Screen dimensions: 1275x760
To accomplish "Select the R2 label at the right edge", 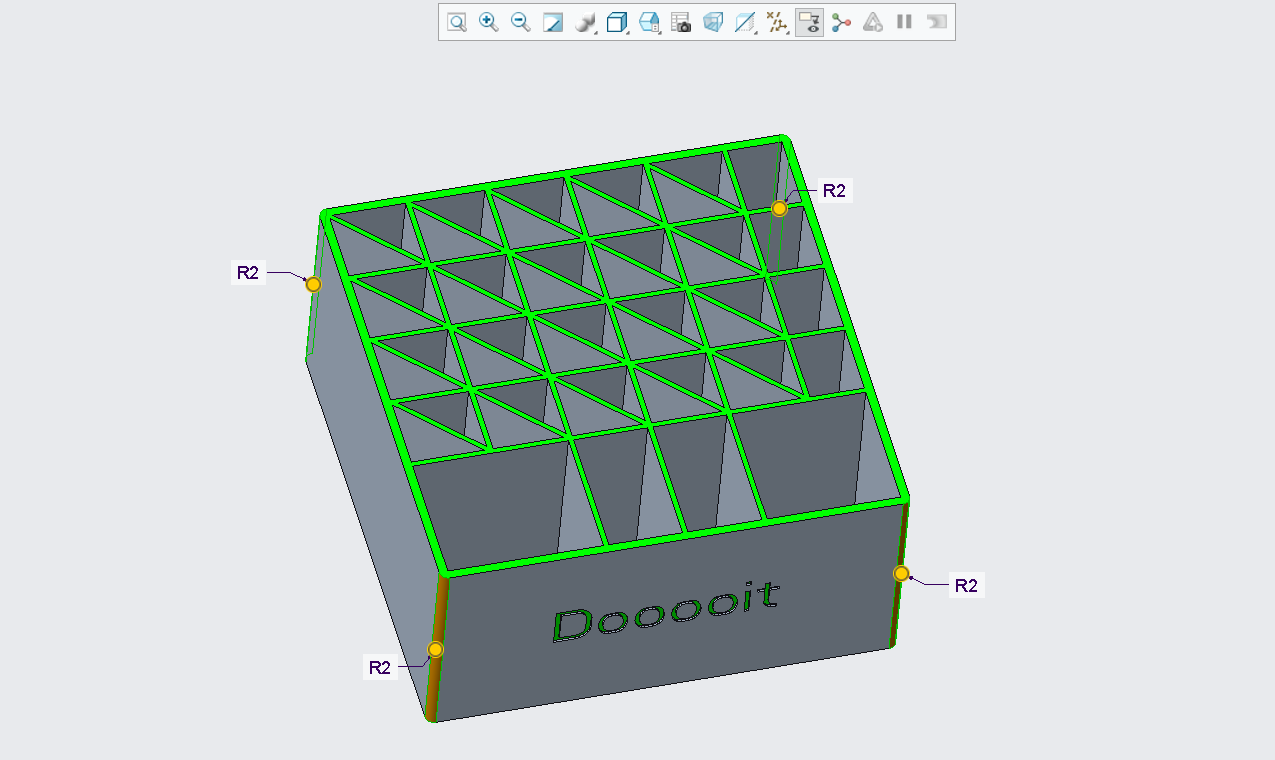I will [966, 586].
